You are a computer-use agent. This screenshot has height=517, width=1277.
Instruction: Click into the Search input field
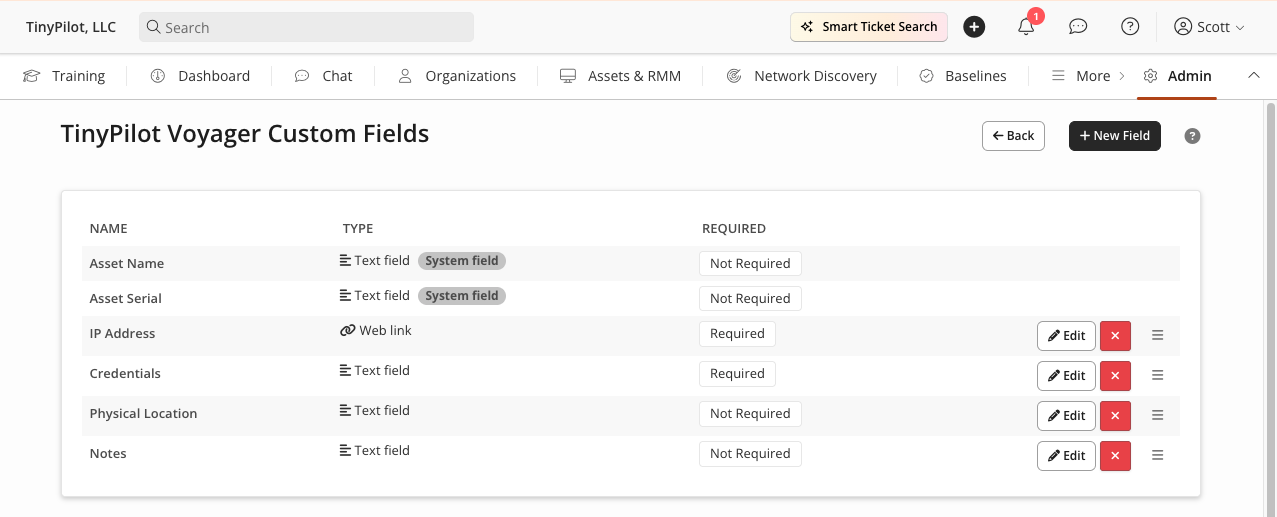tap(306, 27)
